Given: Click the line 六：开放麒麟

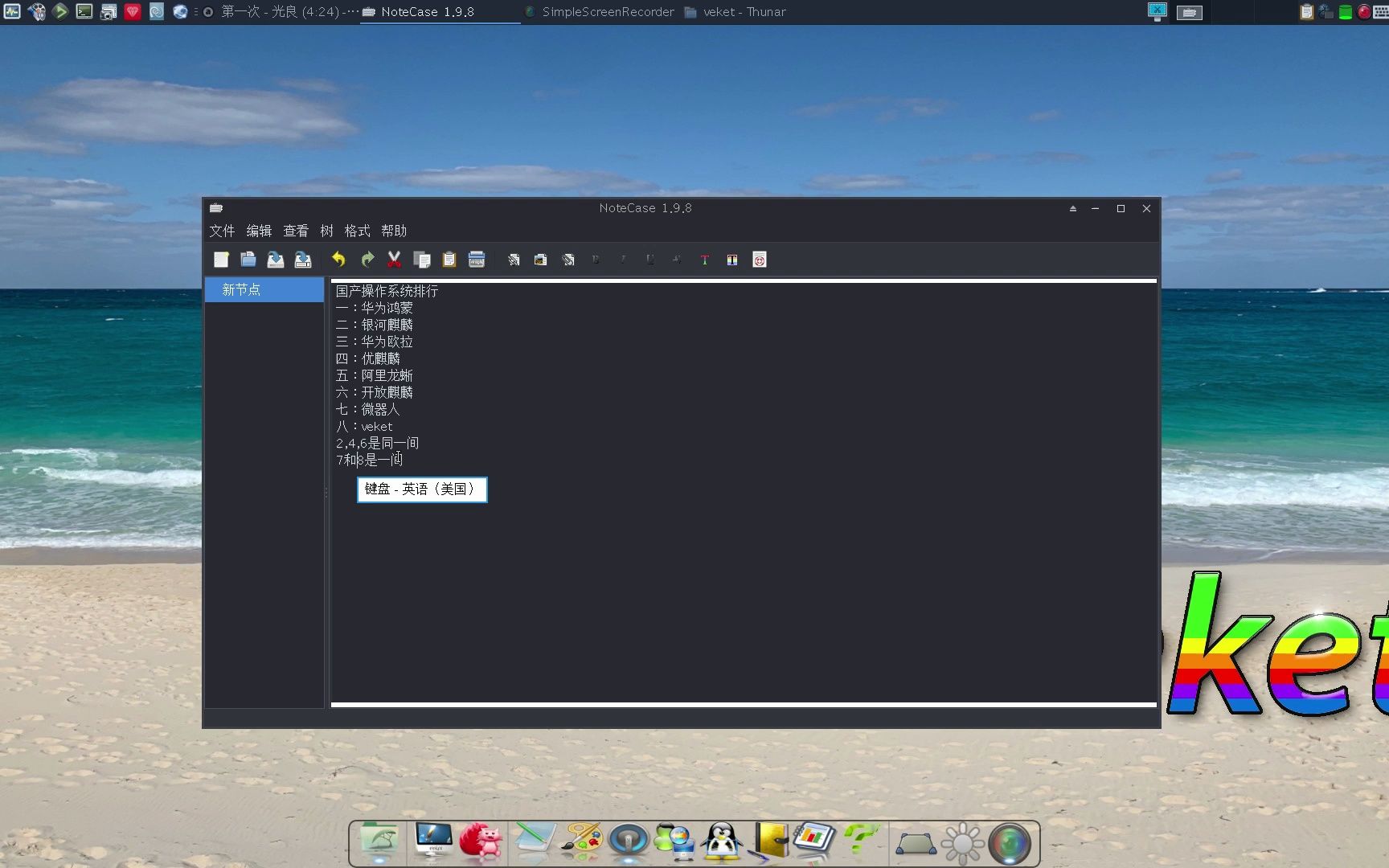Looking at the screenshot, I should coord(374,392).
